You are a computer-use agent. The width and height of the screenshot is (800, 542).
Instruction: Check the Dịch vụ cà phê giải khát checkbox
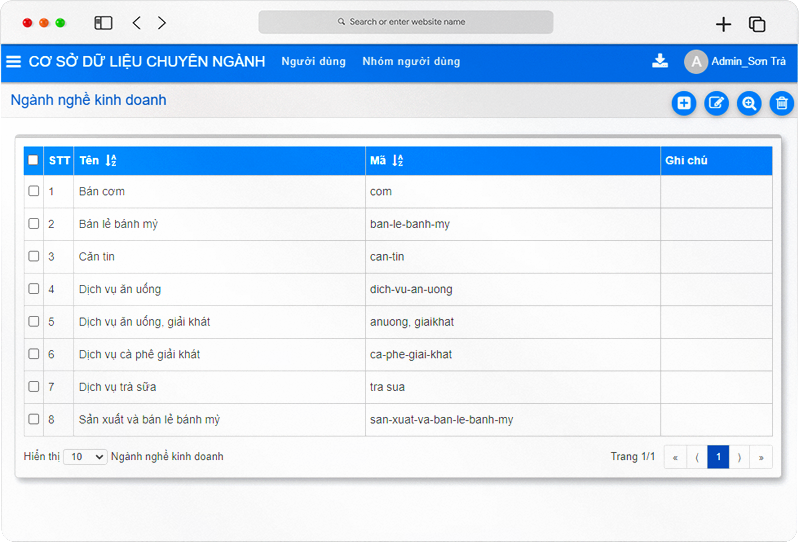click(34, 354)
